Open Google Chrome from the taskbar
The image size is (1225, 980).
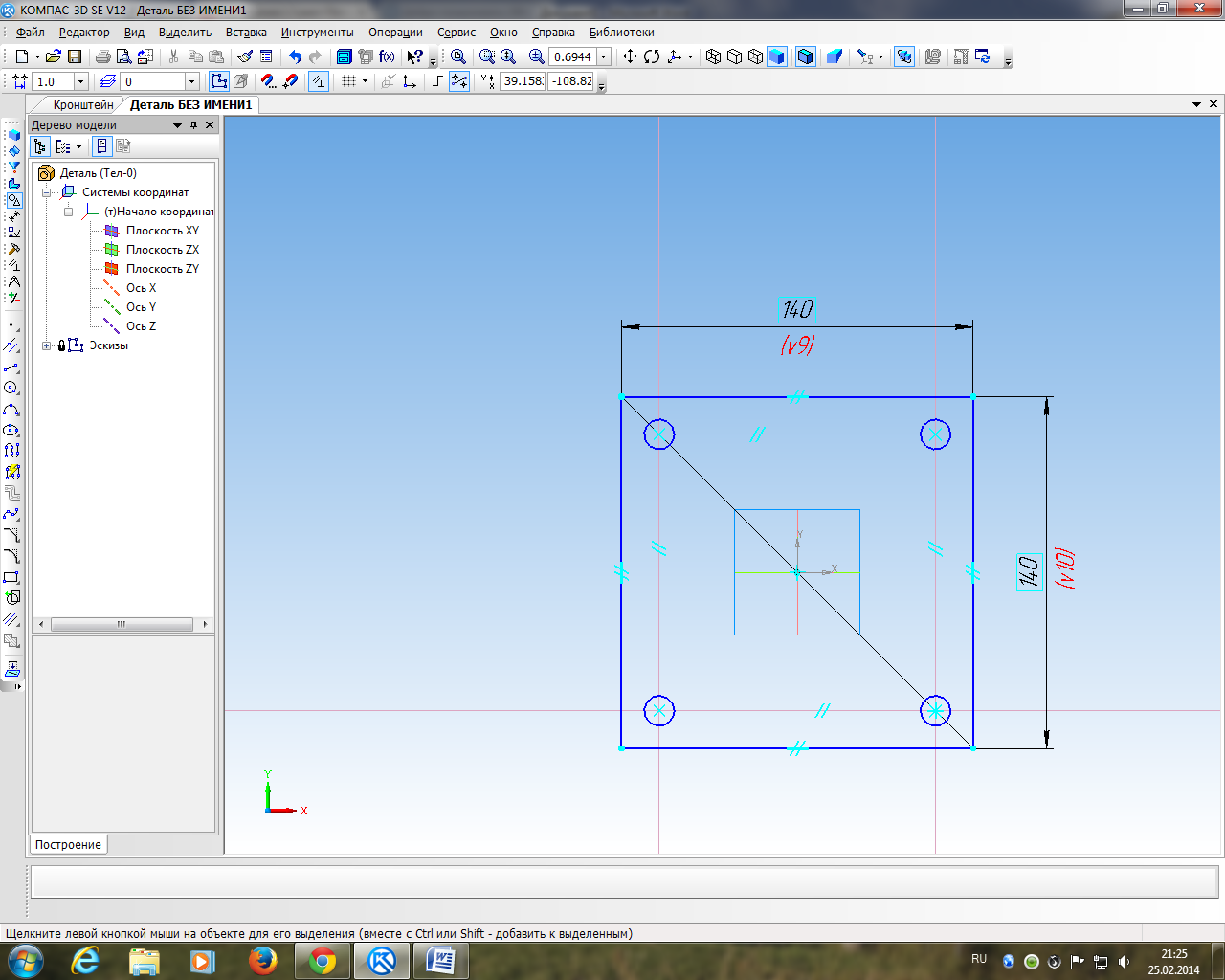[x=323, y=961]
